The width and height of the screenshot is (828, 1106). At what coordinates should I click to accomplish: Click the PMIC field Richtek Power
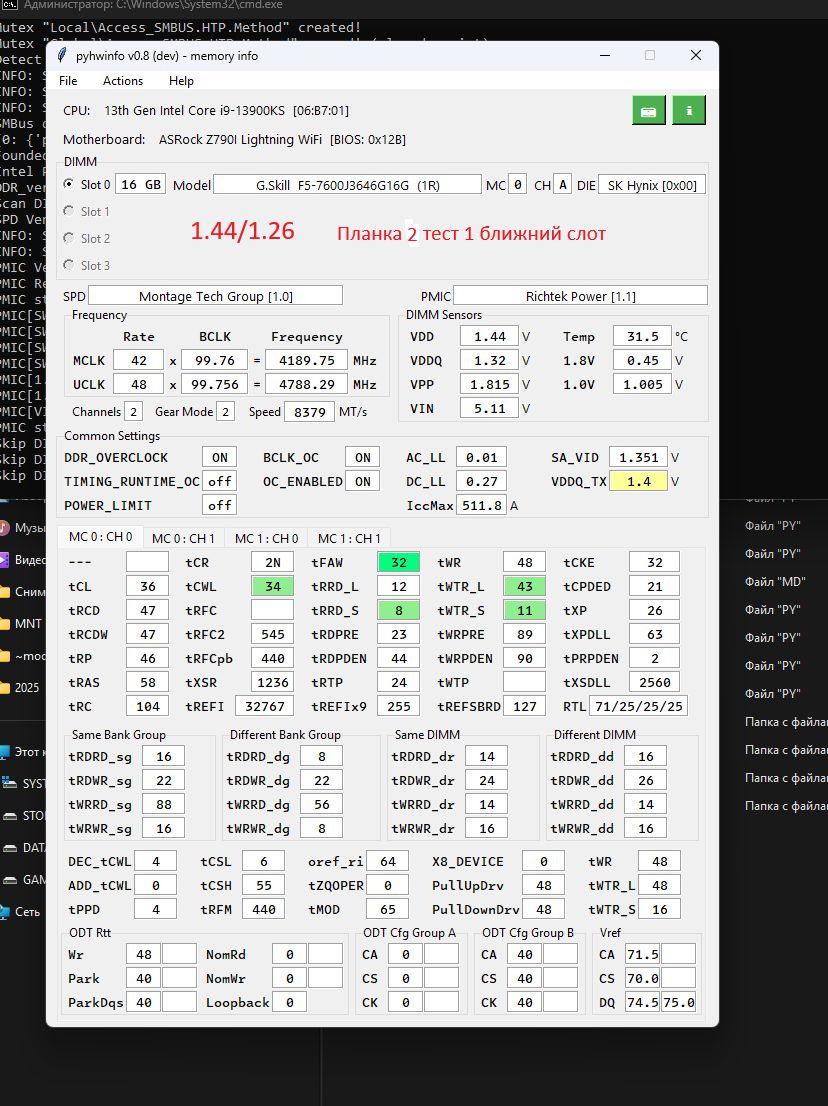[580, 296]
